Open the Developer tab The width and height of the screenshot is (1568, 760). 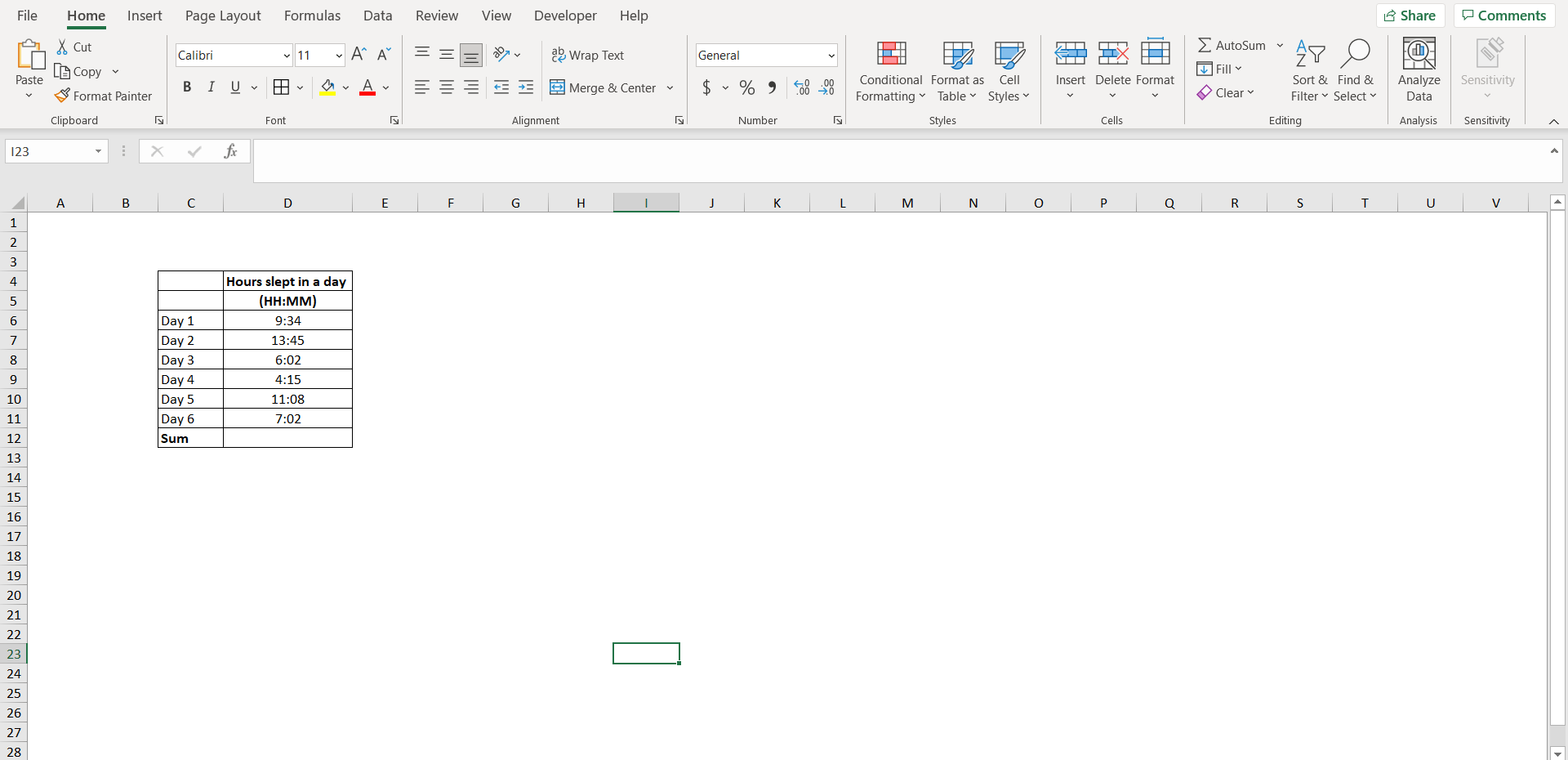[x=565, y=16]
